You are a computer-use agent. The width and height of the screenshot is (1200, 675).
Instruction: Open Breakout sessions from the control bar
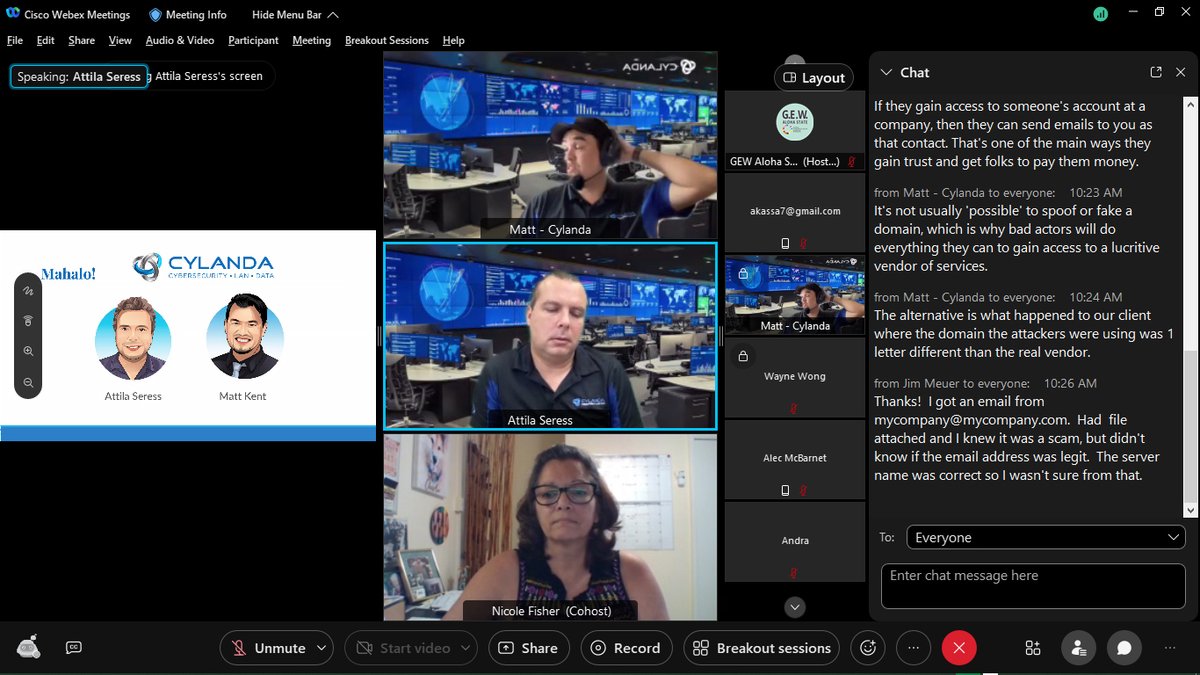pyautogui.click(x=763, y=648)
